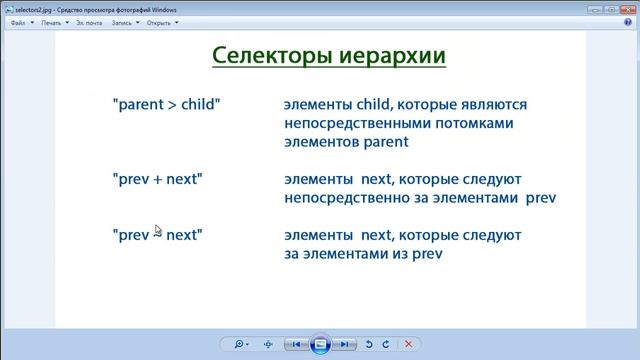
Task: Click the text "prev + next"
Action: [x=158, y=179]
